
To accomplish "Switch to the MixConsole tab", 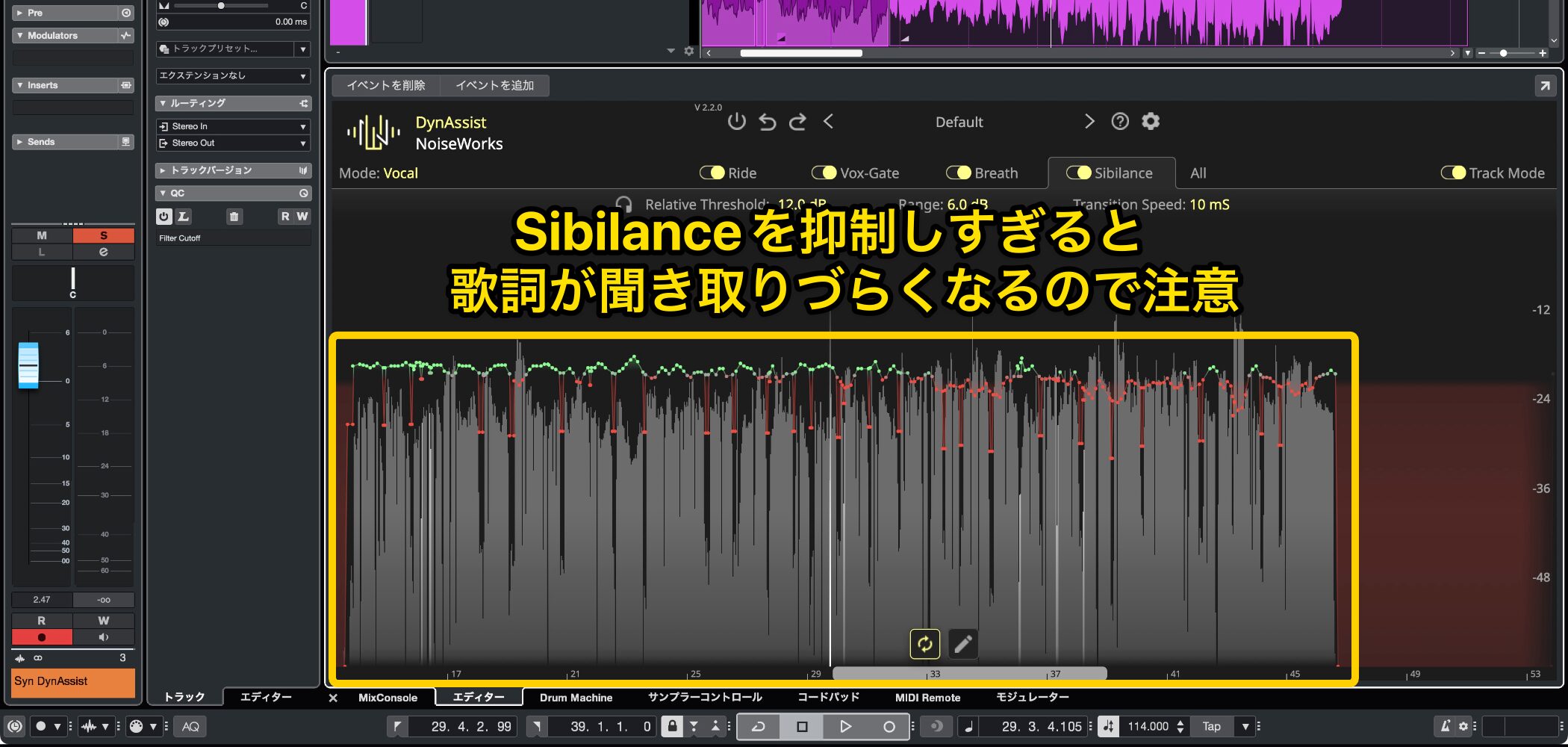I will click(x=388, y=698).
